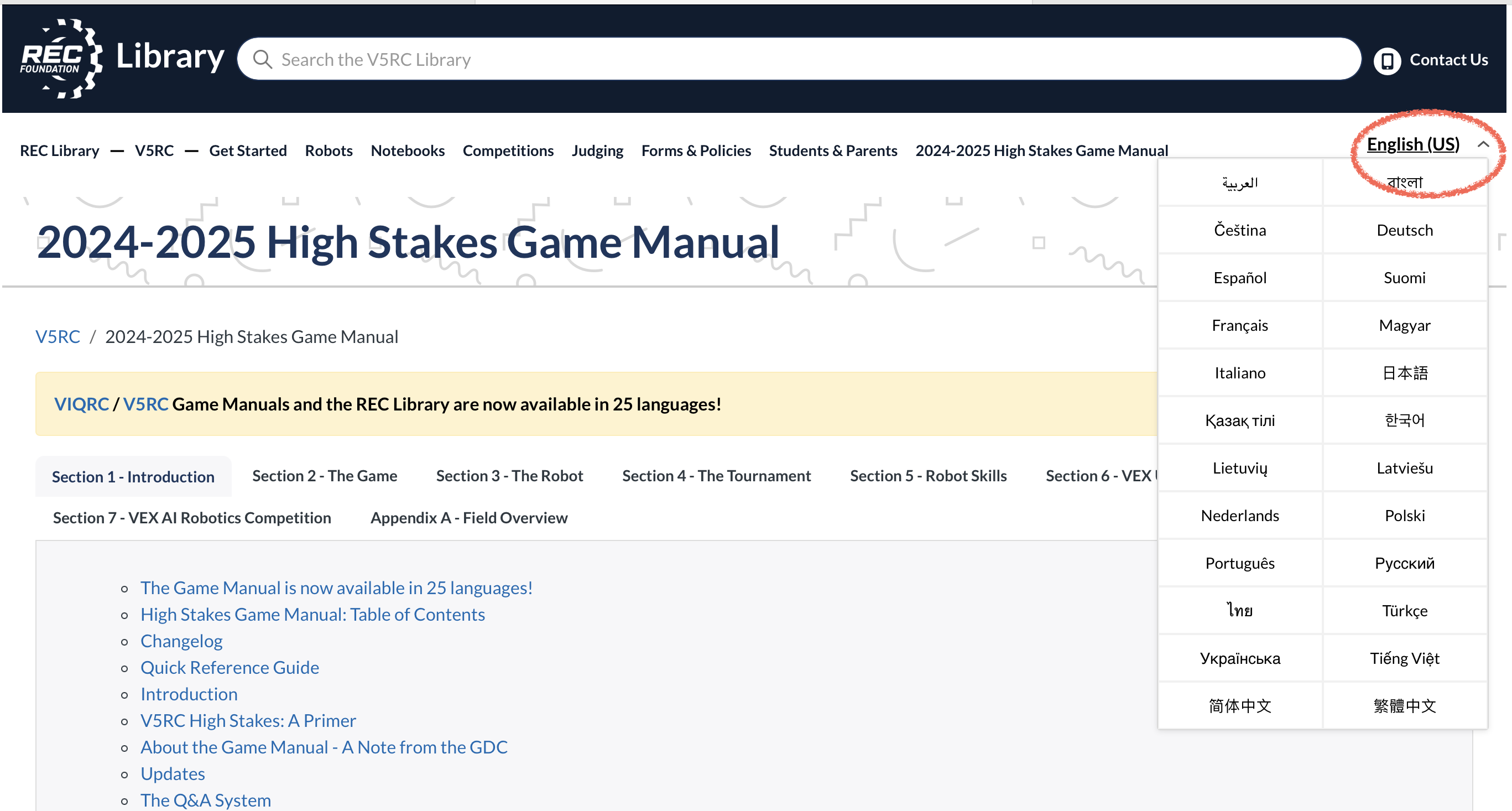Open the Robots menu item
Image resolution: width=1512 pixels, height=811 pixels.
(x=329, y=150)
